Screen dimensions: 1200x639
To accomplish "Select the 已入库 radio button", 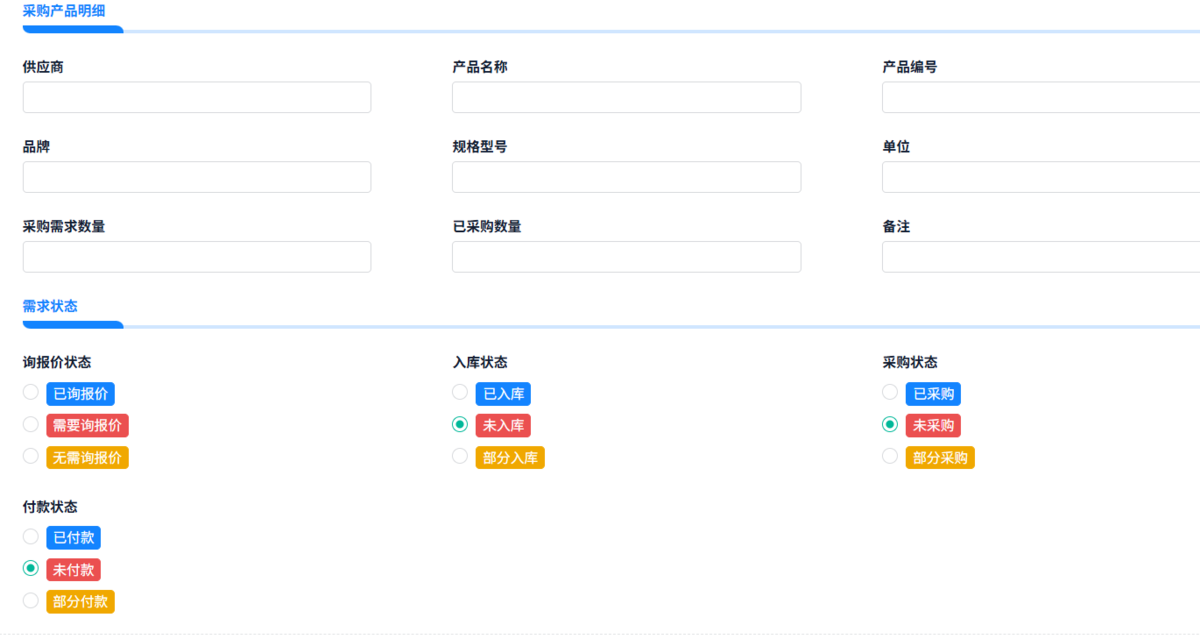I will pyautogui.click(x=460, y=392).
